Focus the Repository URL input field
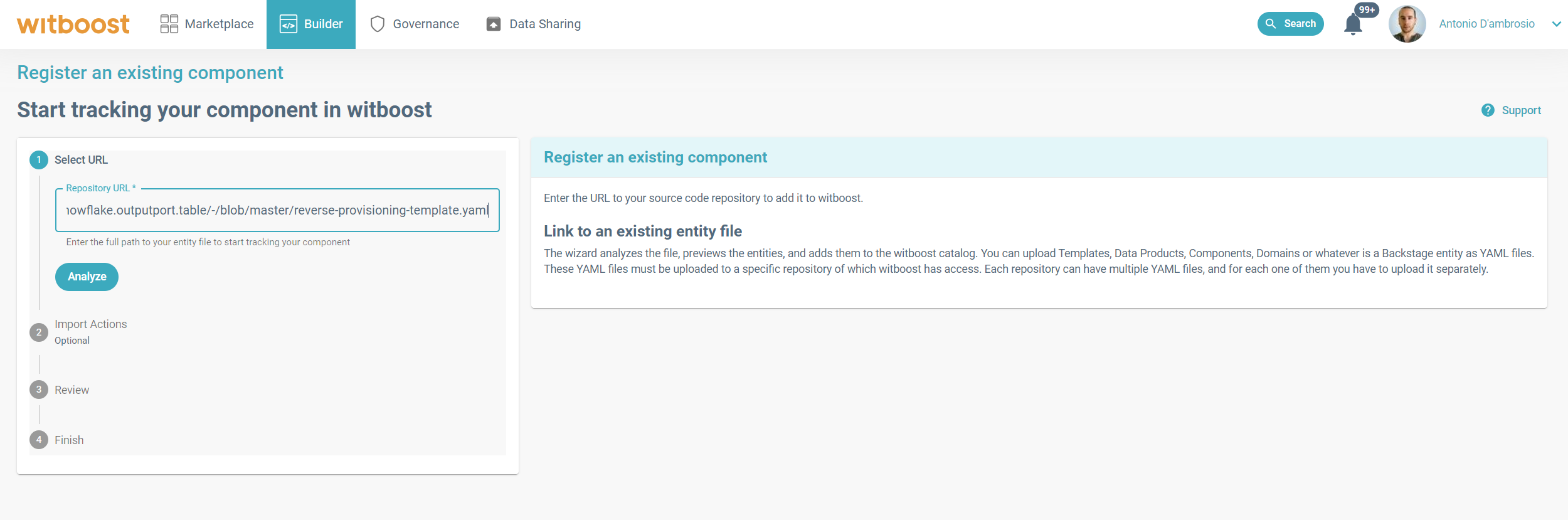The image size is (1568, 520). click(277, 210)
